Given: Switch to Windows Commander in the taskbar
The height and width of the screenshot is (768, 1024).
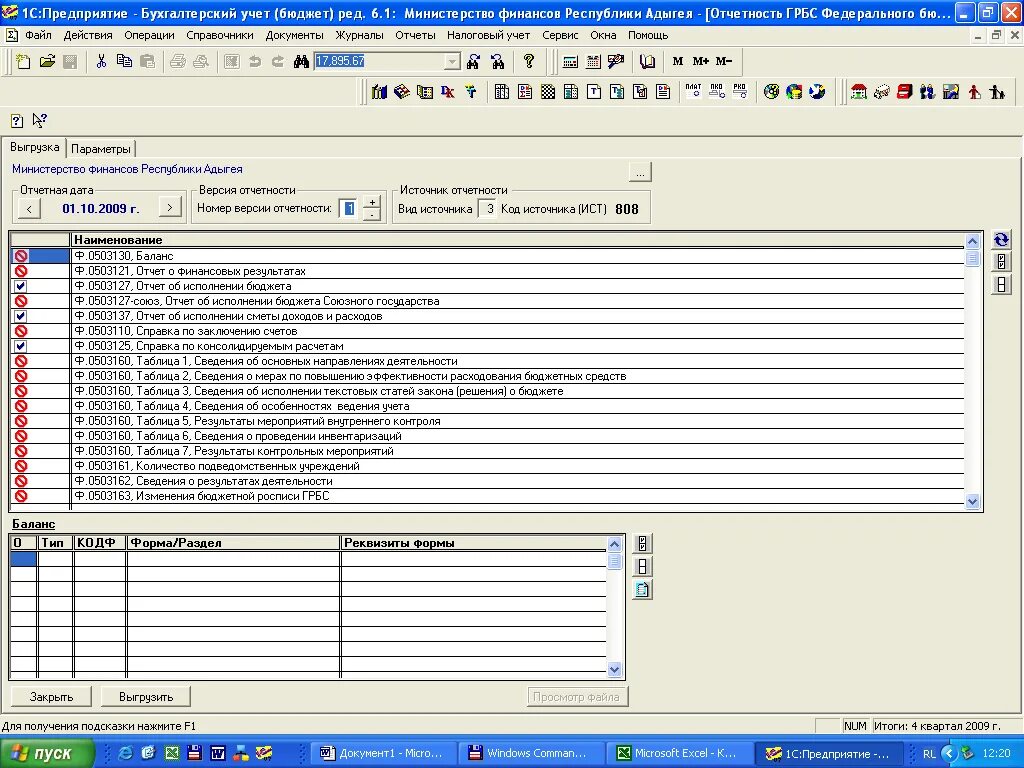Looking at the screenshot, I should click(532, 753).
